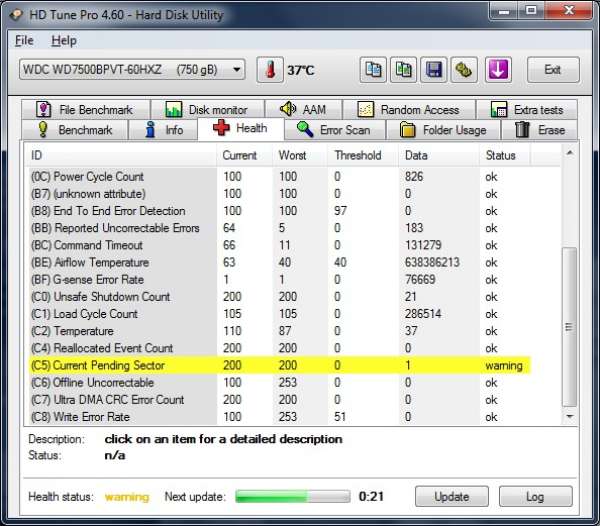Switch to the Disk monitor tab
The height and width of the screenshot is (526, 600).
[207, 109]
